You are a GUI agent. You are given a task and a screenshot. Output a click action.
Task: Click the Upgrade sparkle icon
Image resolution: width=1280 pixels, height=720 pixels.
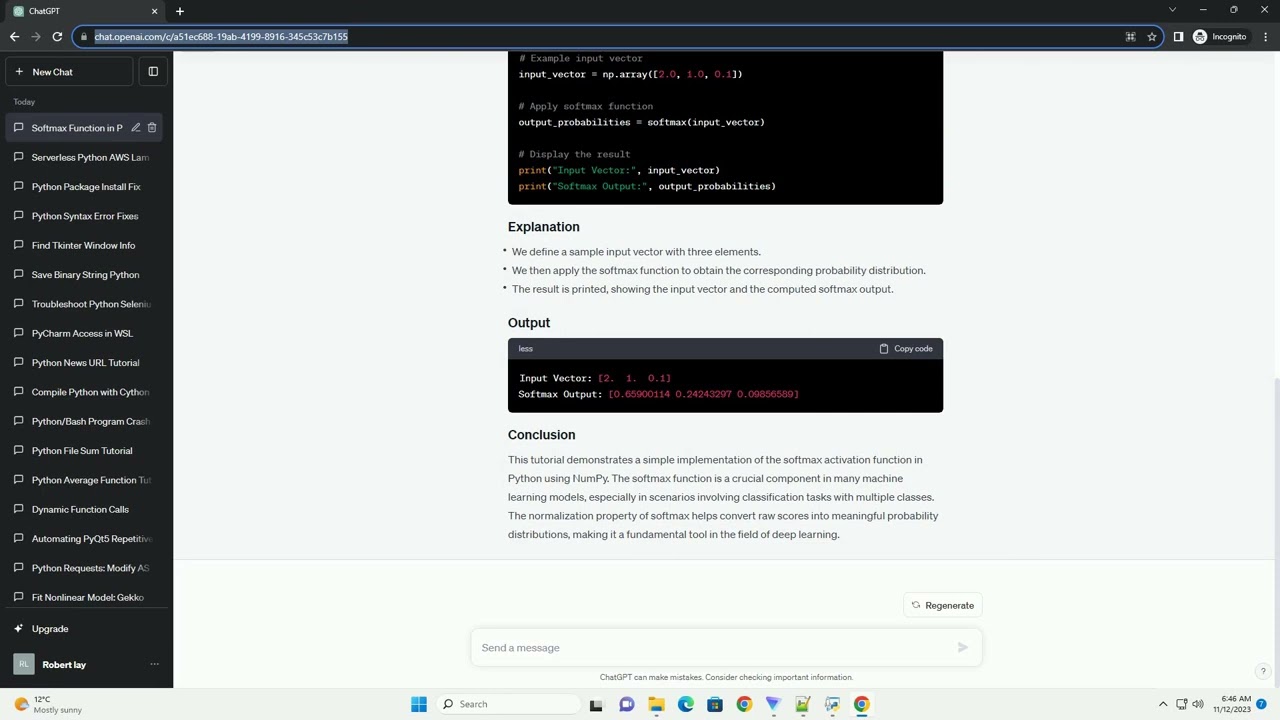(18, 629)
